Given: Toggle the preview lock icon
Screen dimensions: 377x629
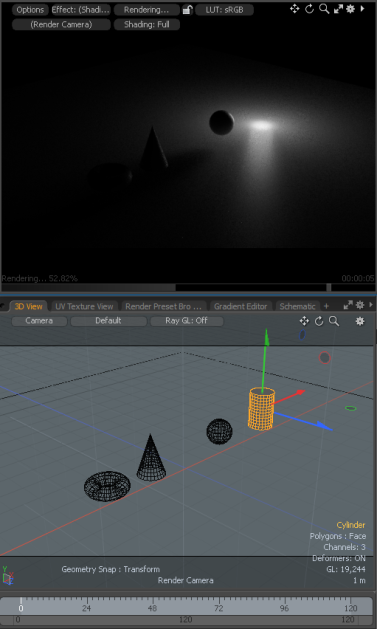Looking at the screenshot, I should coord(187,10).
